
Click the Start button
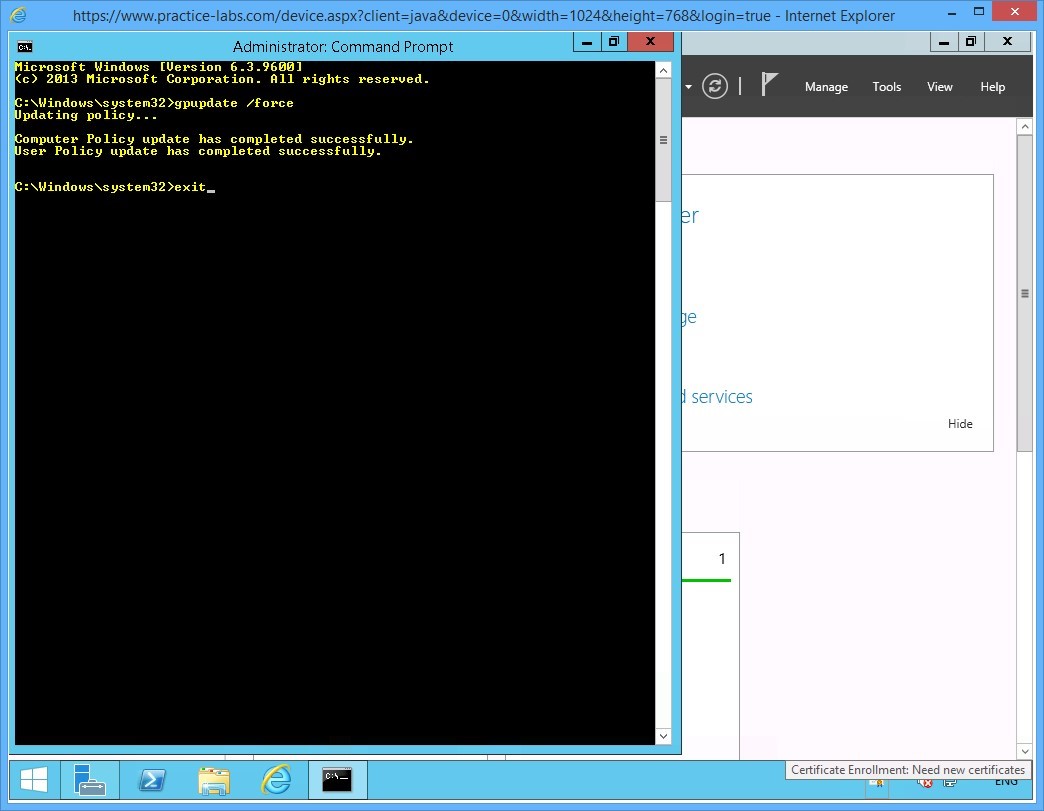[31, 778]
